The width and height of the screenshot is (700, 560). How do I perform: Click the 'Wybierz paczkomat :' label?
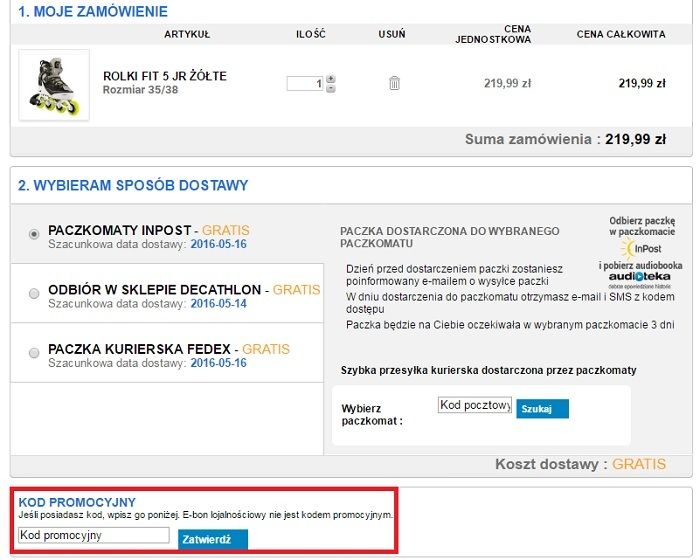point(372,415)
